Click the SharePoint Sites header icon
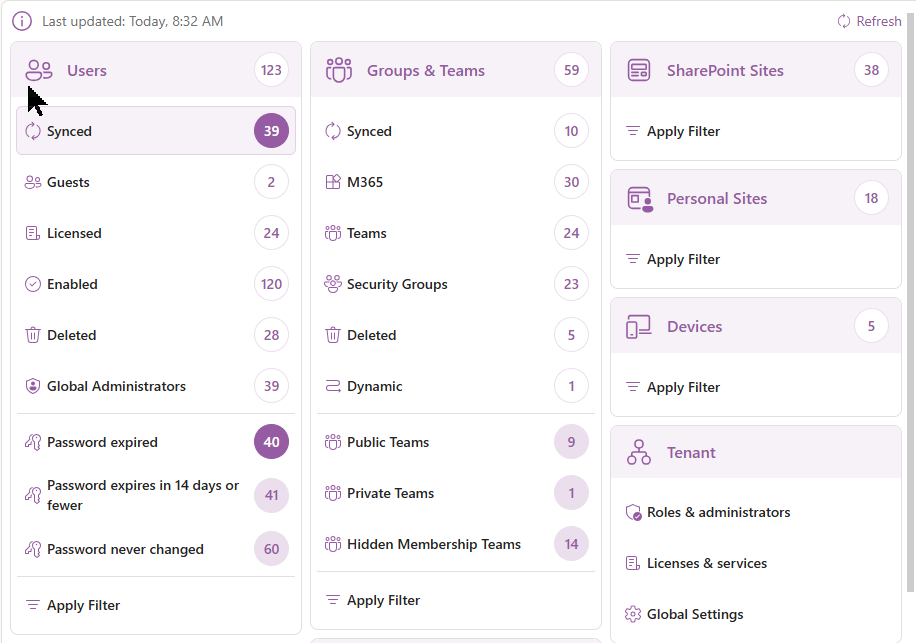The height and width of the screenshot is (643, 916). coord(639,70)
